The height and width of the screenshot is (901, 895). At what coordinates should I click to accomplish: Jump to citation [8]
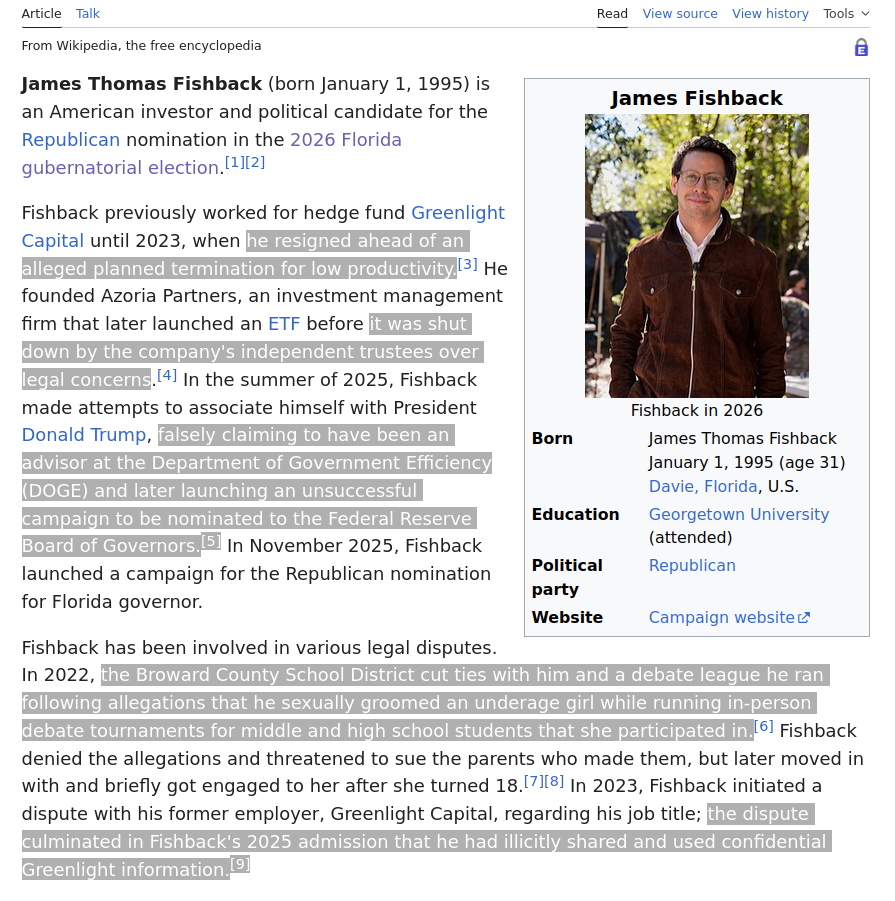coord(554,781)
